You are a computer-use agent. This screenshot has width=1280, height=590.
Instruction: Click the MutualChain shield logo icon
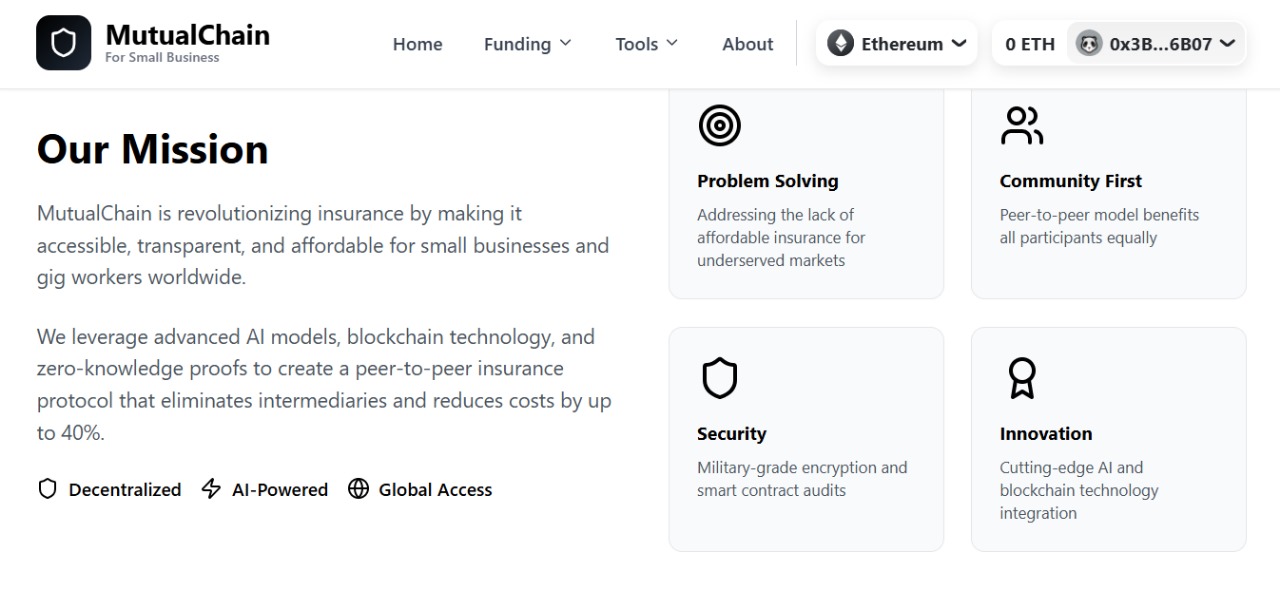pyautogui.click(x=63, y=43)
